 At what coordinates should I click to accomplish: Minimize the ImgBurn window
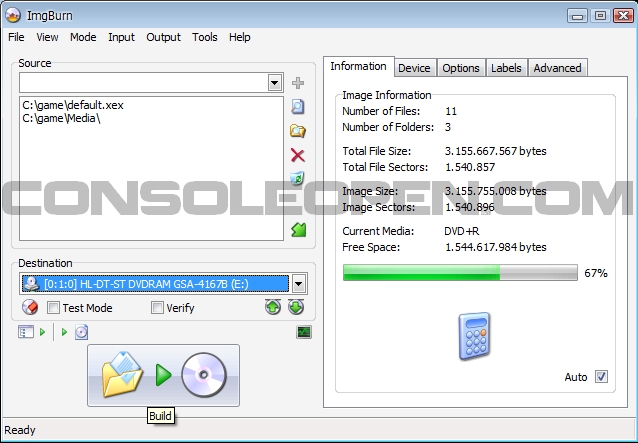pyautogui.click(x=577, y=16)
